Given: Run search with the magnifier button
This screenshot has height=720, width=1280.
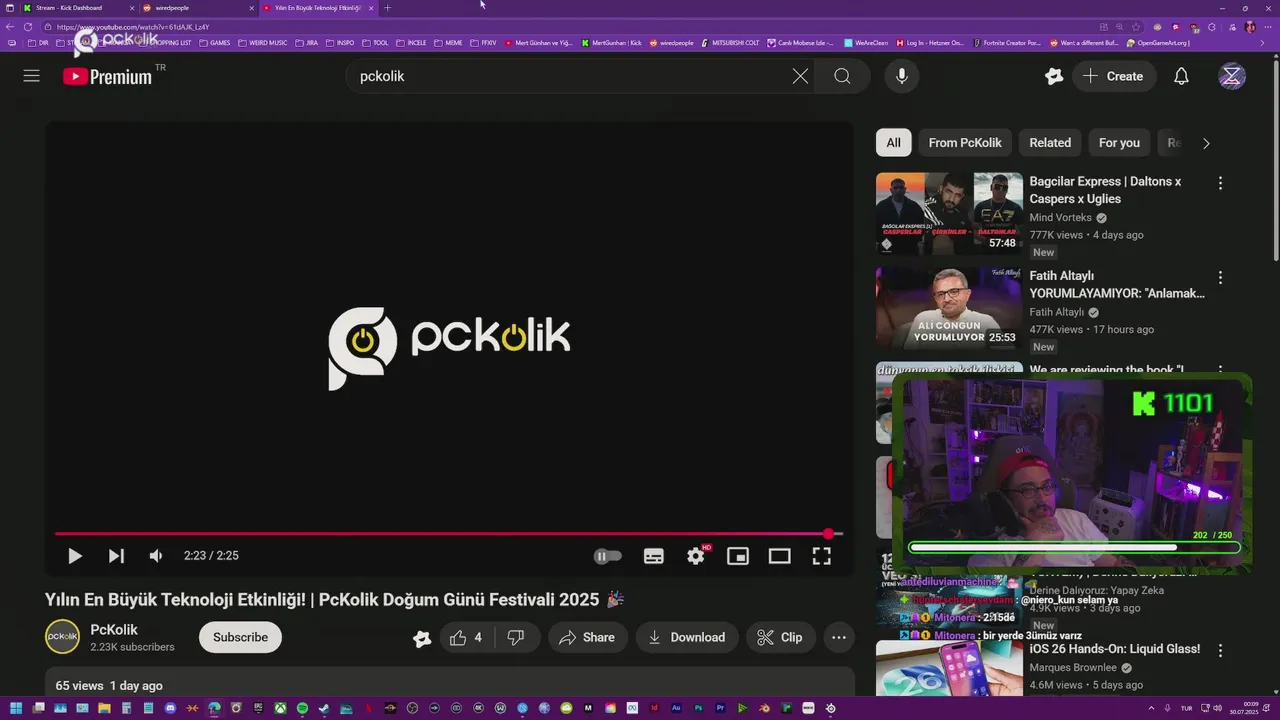Looking at the screenshot, I should (842, 76).
